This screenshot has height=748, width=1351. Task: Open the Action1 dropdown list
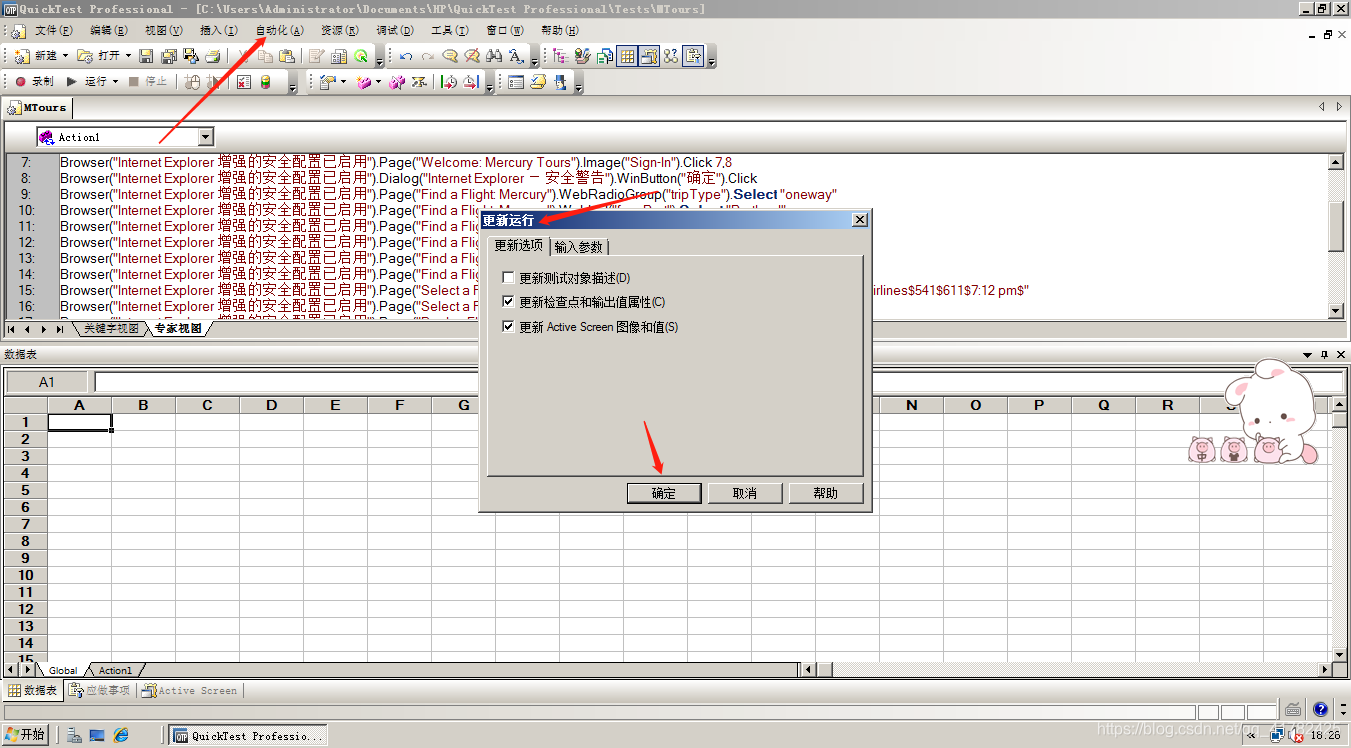pos(205,137)
